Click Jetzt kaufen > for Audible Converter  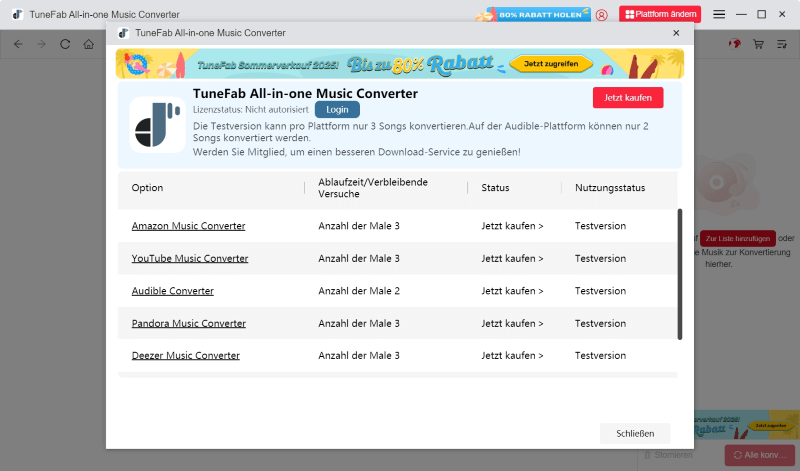pos(512,291)
